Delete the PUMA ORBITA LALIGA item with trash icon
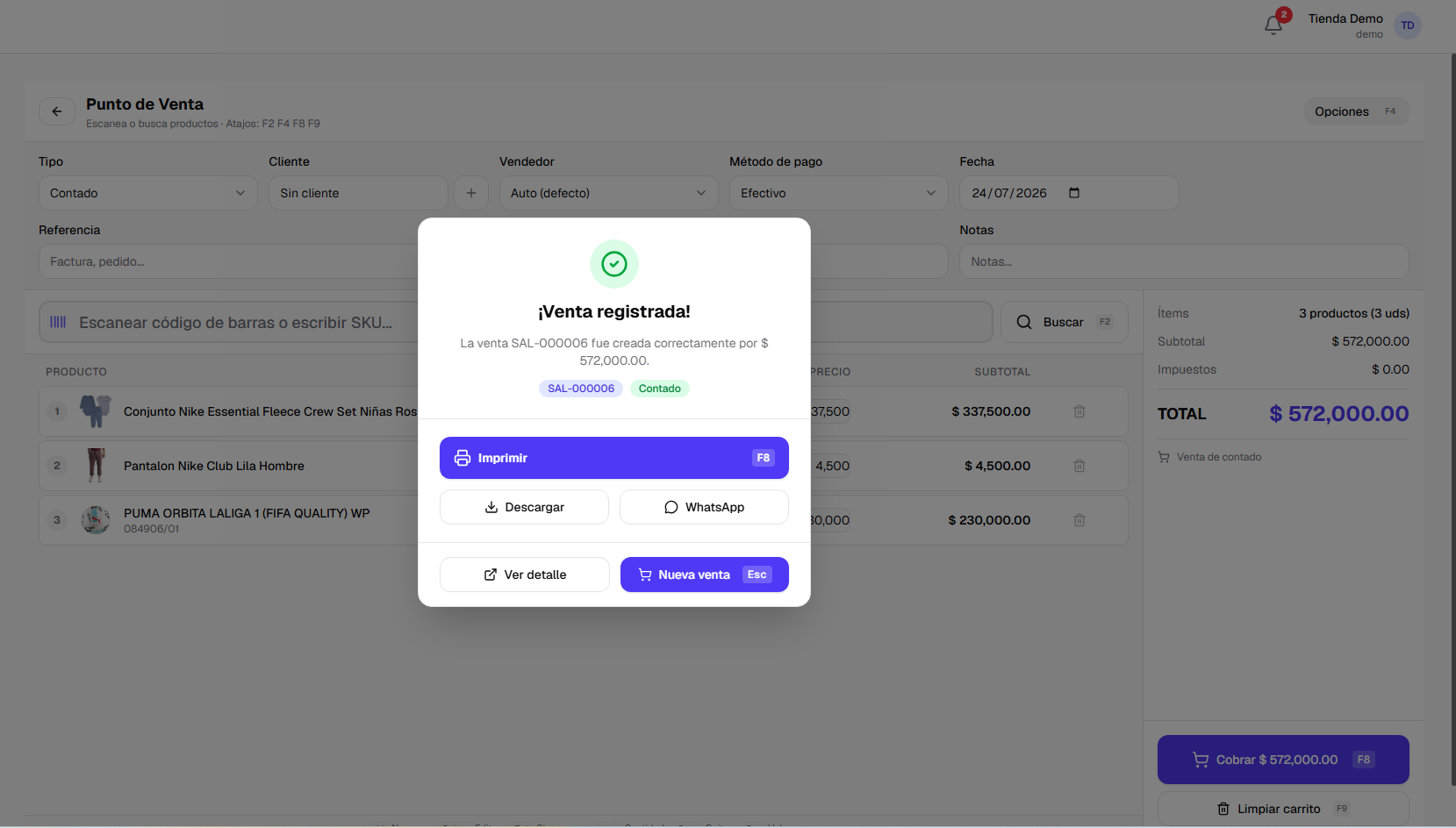This screenshot has height=828, width=1456. [x=1079, y=520]
